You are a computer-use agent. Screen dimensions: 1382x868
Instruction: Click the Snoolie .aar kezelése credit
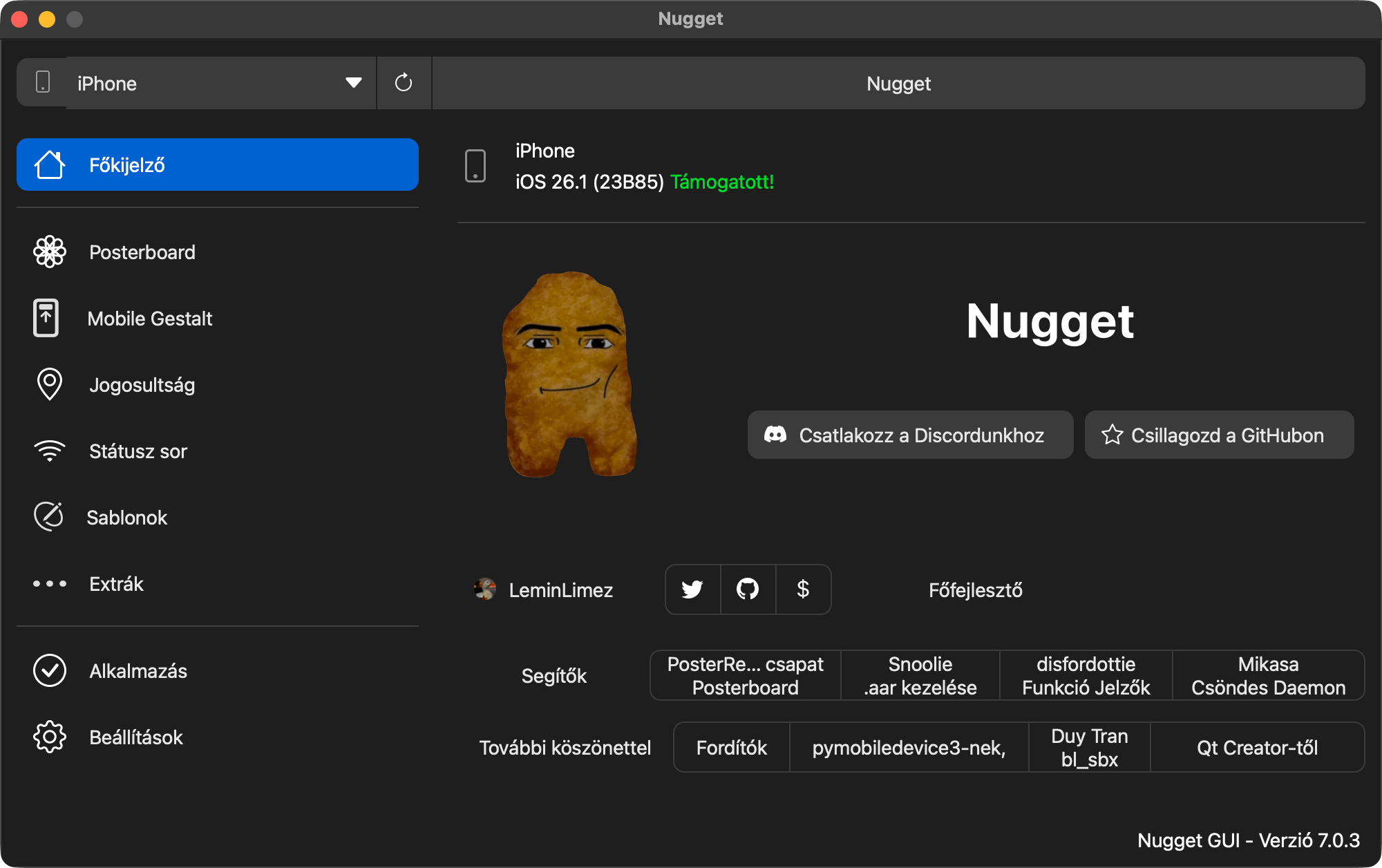[x=920, y=676]
